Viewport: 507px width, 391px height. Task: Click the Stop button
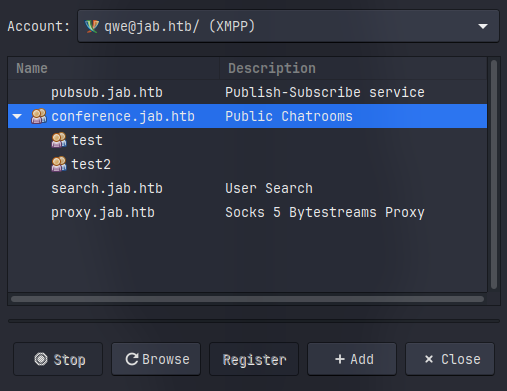(x=58, y=359)
